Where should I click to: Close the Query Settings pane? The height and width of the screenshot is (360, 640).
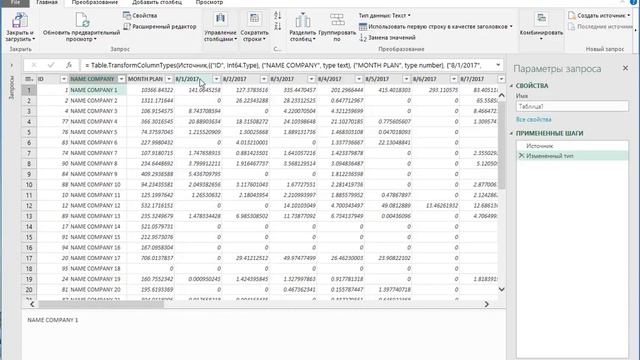625,68
